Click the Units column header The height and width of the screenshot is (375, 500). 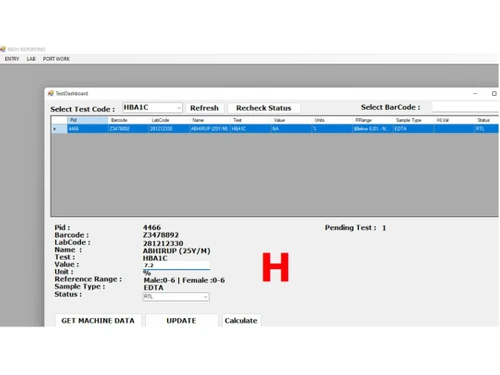(332, 120)
